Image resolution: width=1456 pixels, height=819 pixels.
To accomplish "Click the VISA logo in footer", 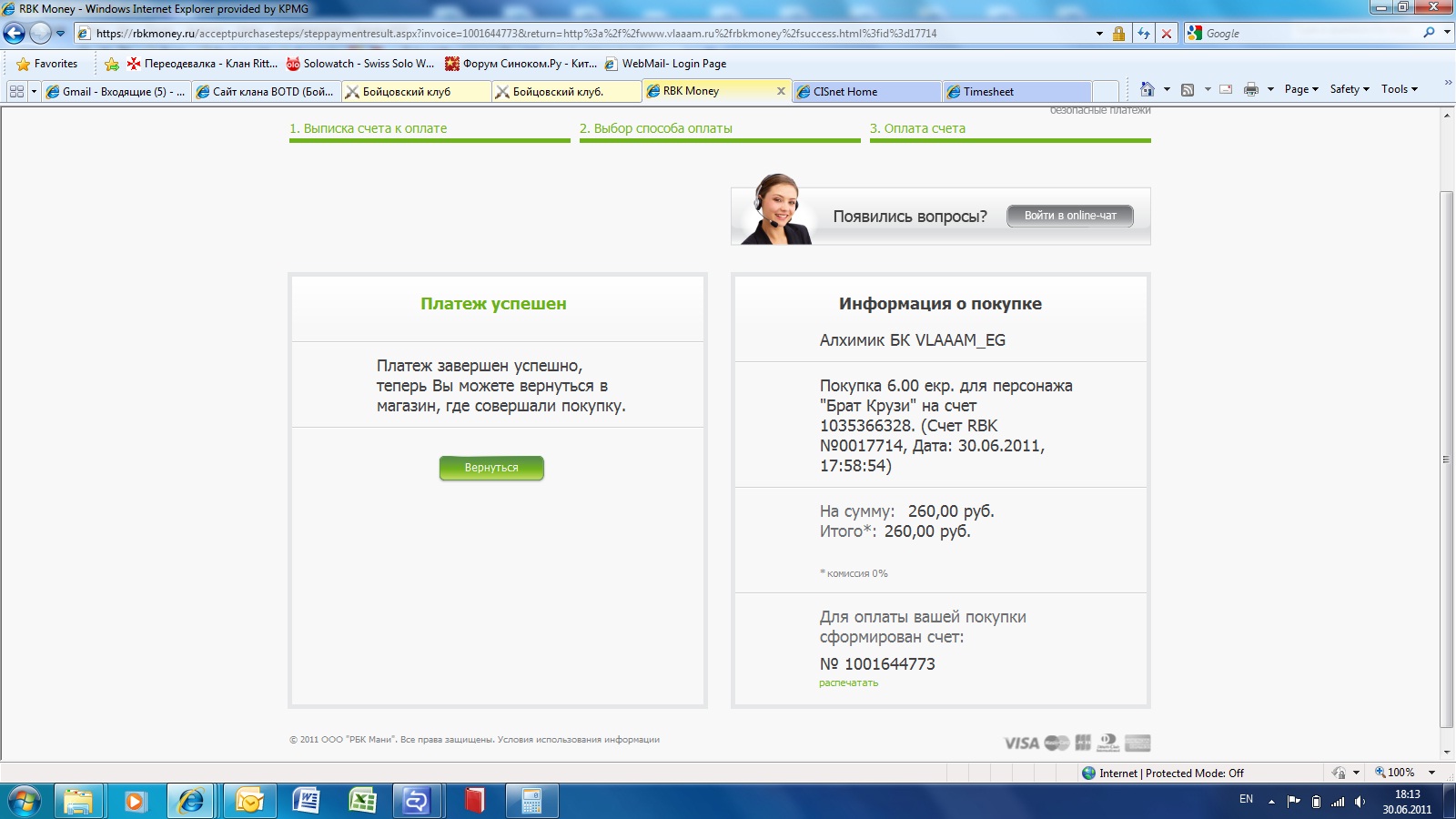I will [x=1022, y=743].
